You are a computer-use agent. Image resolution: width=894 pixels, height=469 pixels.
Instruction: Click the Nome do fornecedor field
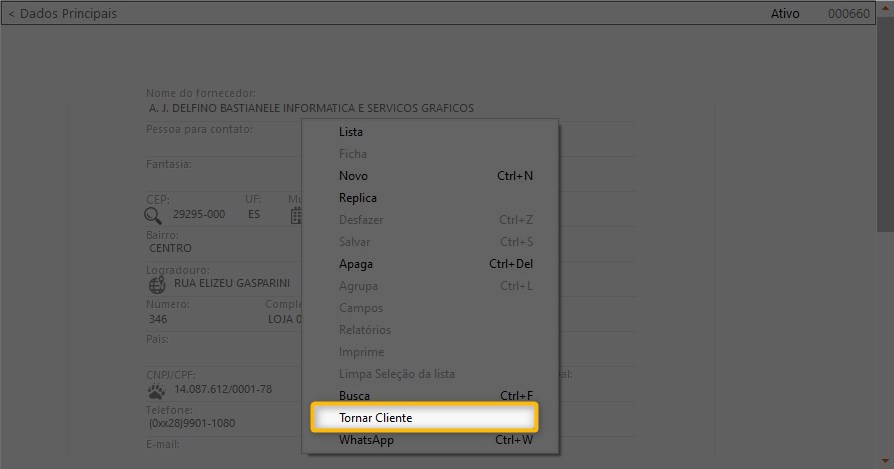pos(311,108)
